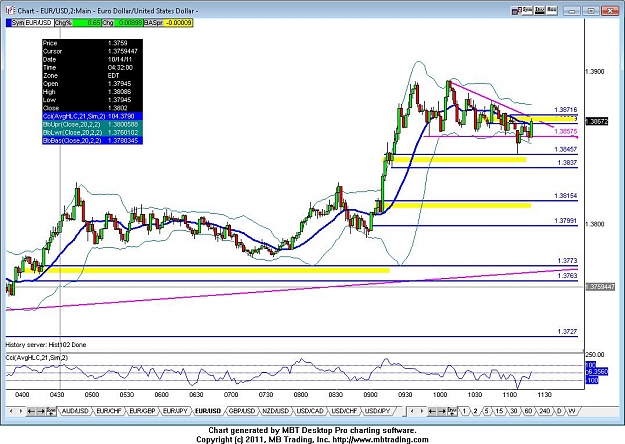Click the Div button in title bar
This screenshot has width=625, height=444.
point(540,10)
